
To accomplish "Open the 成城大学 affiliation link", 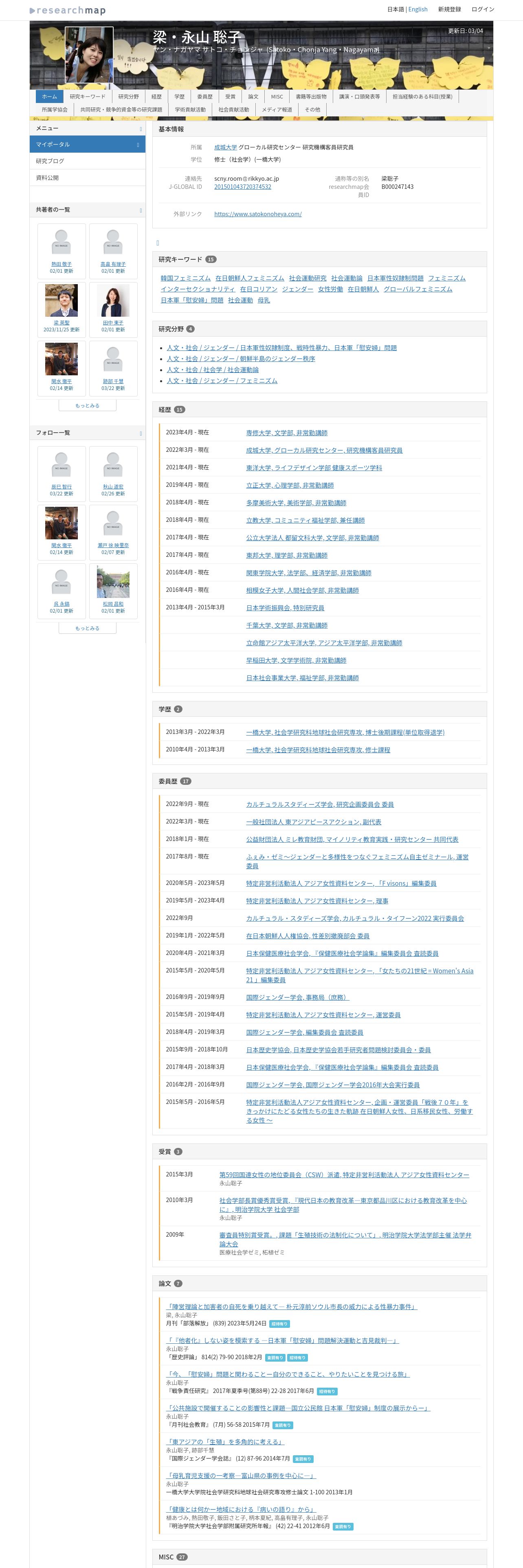I will coord(225,147).
